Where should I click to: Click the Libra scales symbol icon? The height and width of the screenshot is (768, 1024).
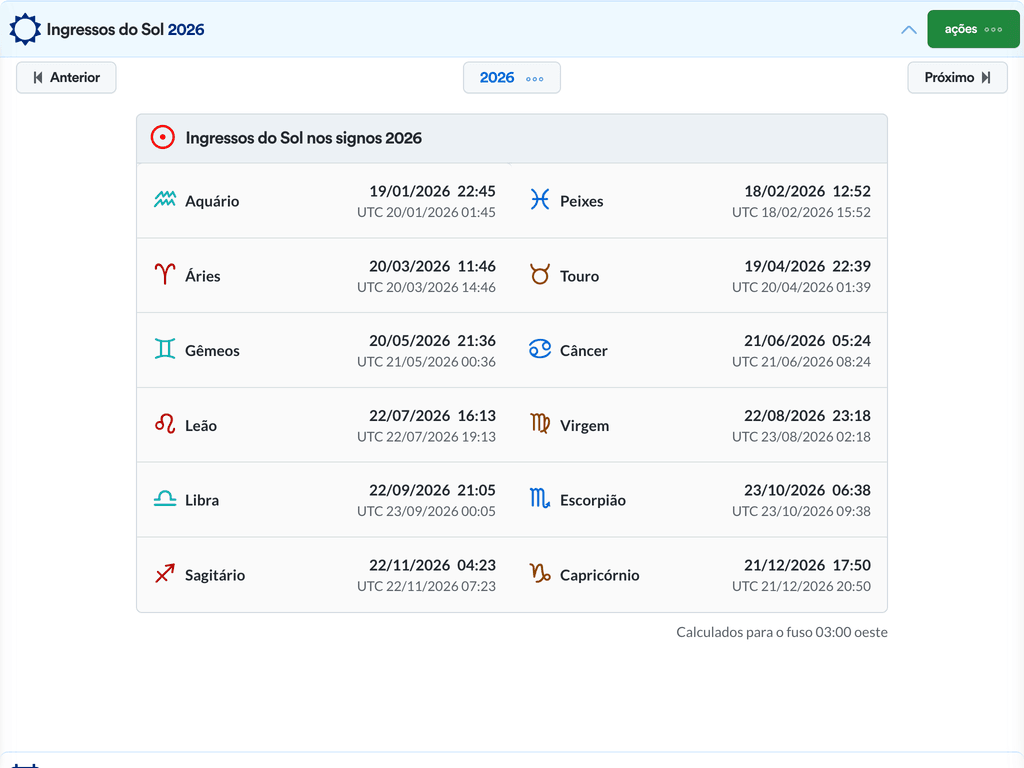(x=165, y=500)
